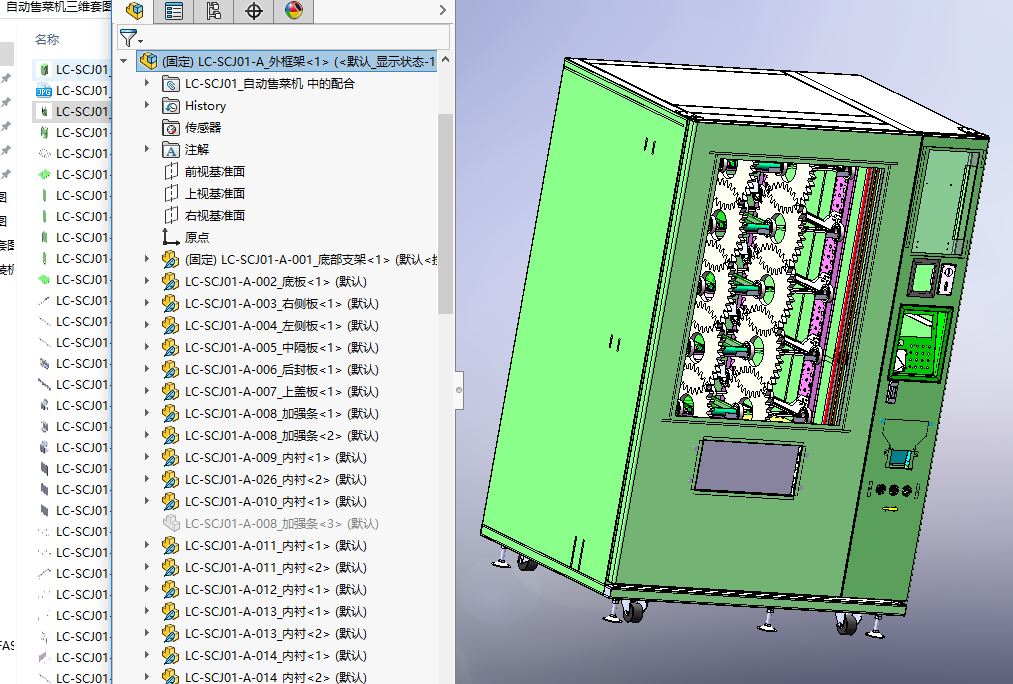Screen dimensions: 1013x684
Task: Select LC-SCJ01-A-014_内衬<1> in the tree
Action: [276, 656]
